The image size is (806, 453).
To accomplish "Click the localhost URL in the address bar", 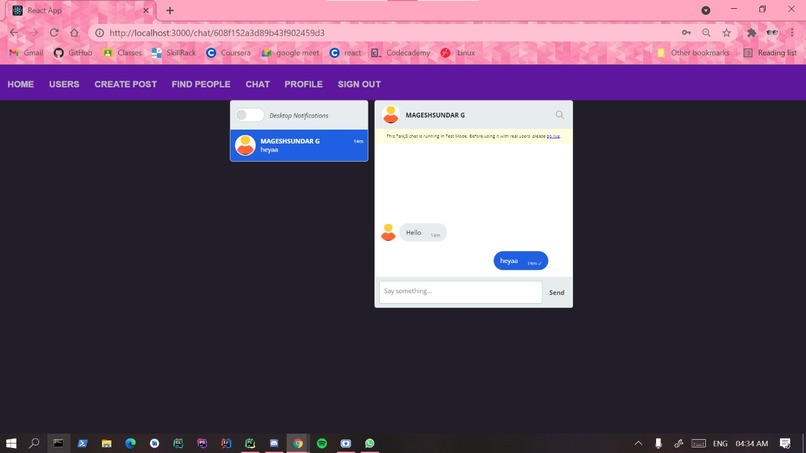I will [x=217, y=33].
